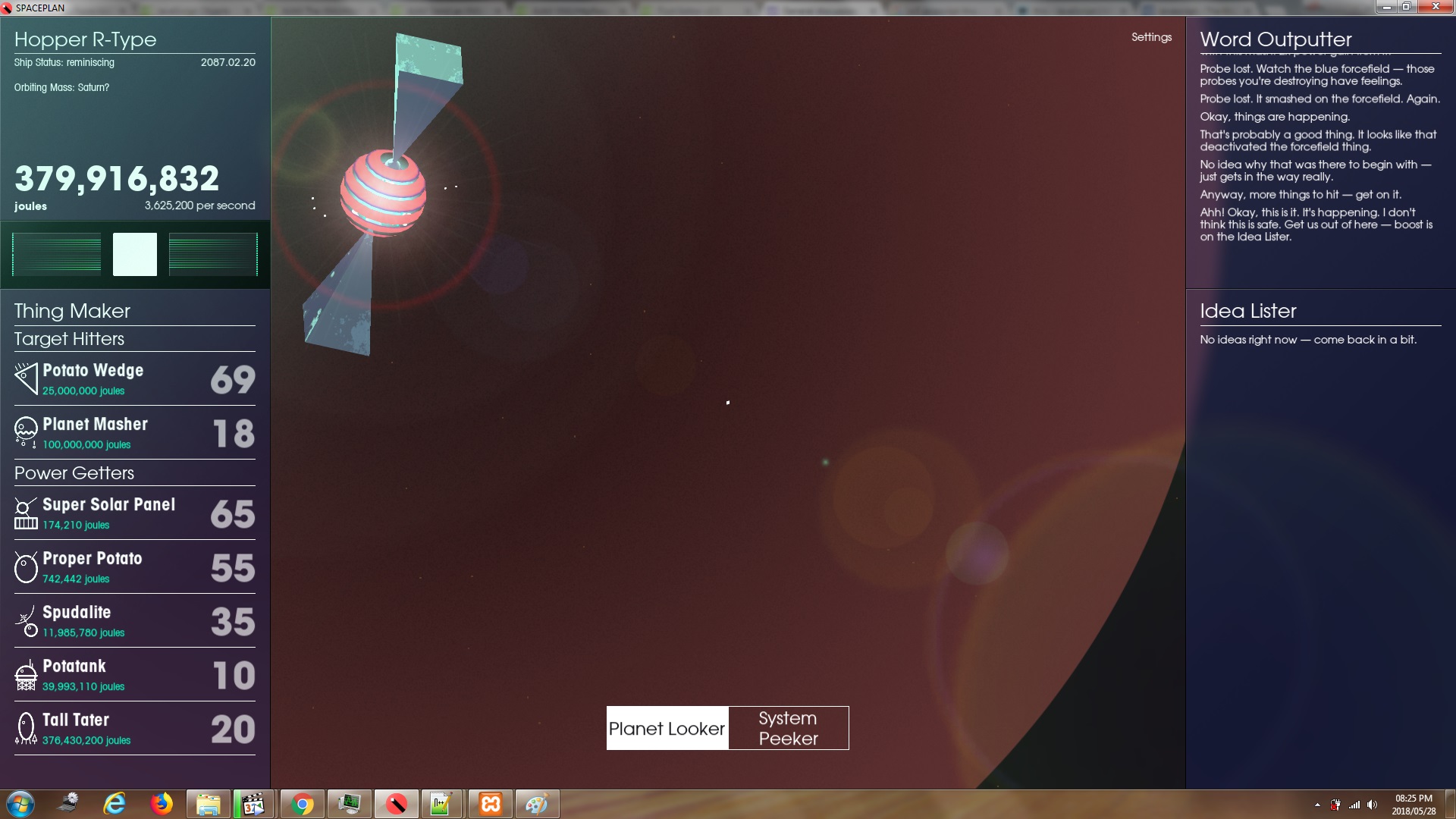Click the 3,625,200 per second rate

point(200,206)
